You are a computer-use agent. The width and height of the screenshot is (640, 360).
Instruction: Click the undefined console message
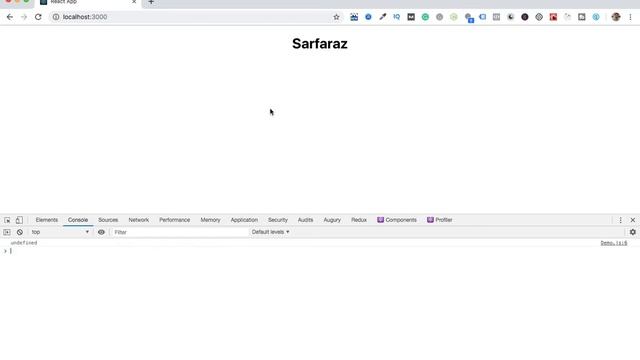tap(24, 243)
